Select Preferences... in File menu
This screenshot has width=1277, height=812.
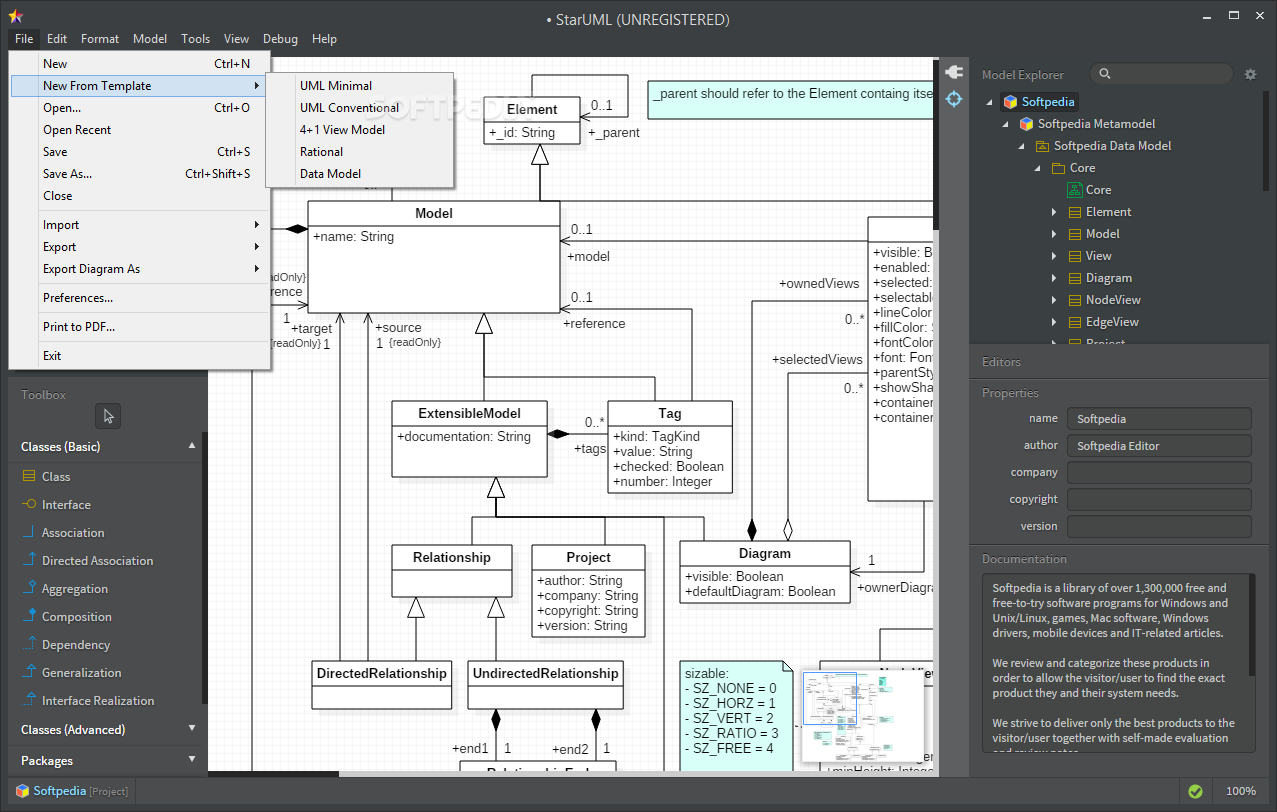coord(140,298)
